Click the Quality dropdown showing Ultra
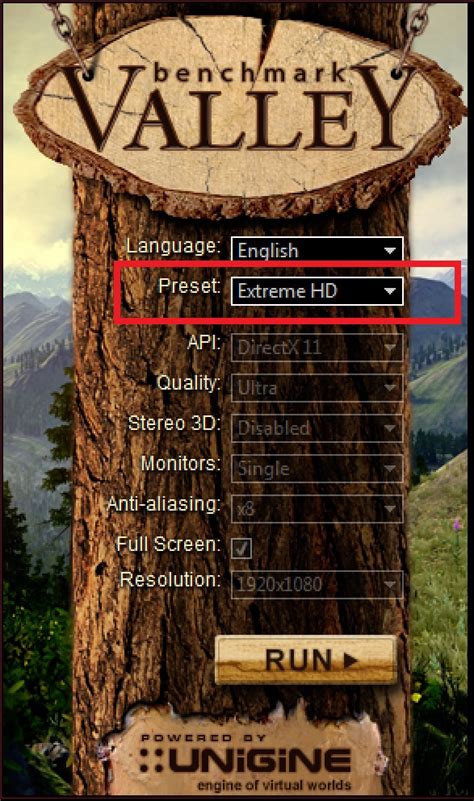 tap(317, 388)
